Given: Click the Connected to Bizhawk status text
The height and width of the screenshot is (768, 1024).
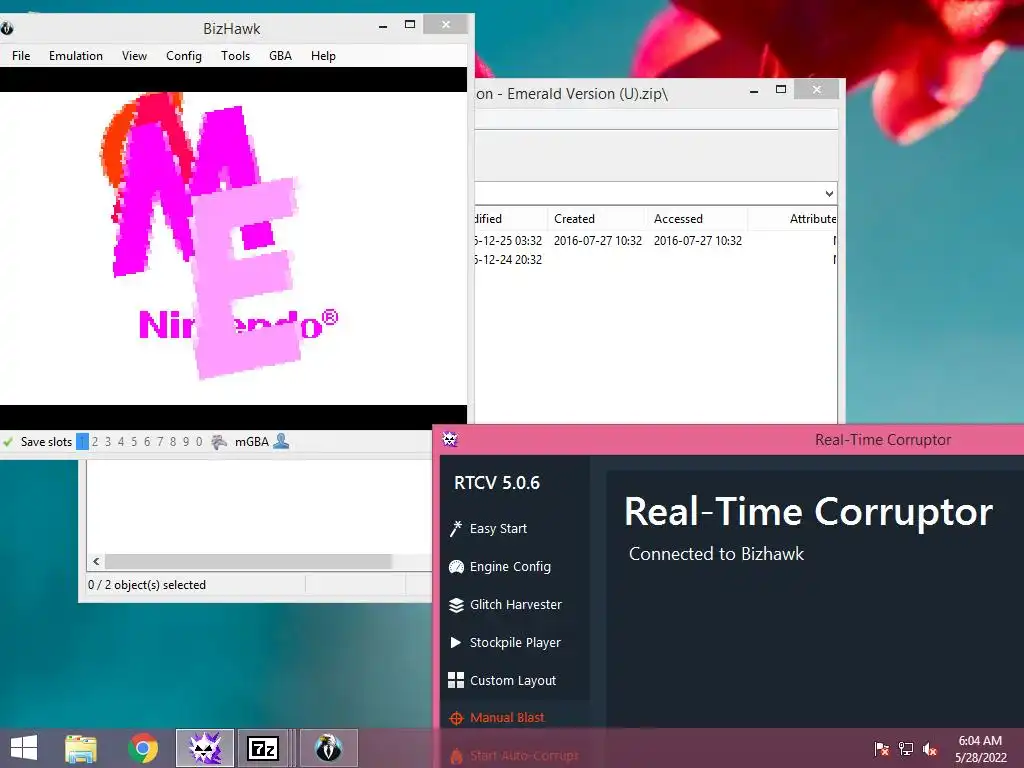Looking at the screenshot, I should (x=716, y=554).
